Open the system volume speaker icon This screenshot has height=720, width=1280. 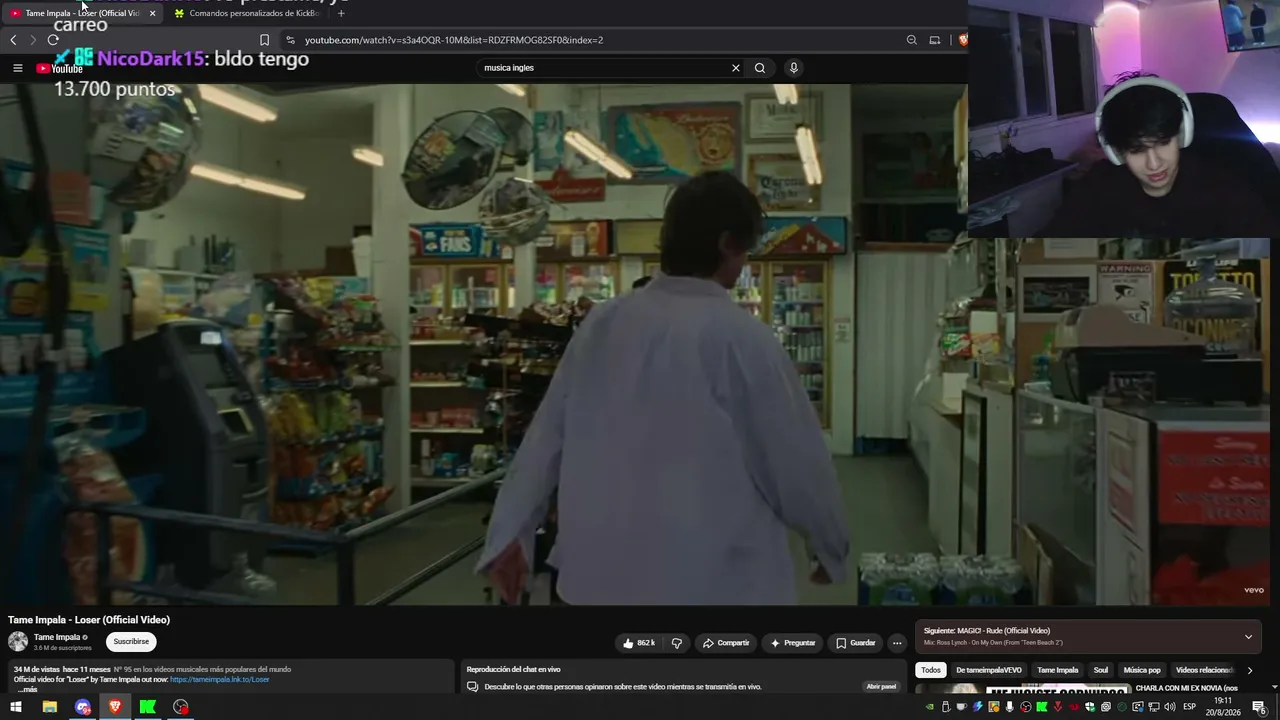tap(1169, 707)
